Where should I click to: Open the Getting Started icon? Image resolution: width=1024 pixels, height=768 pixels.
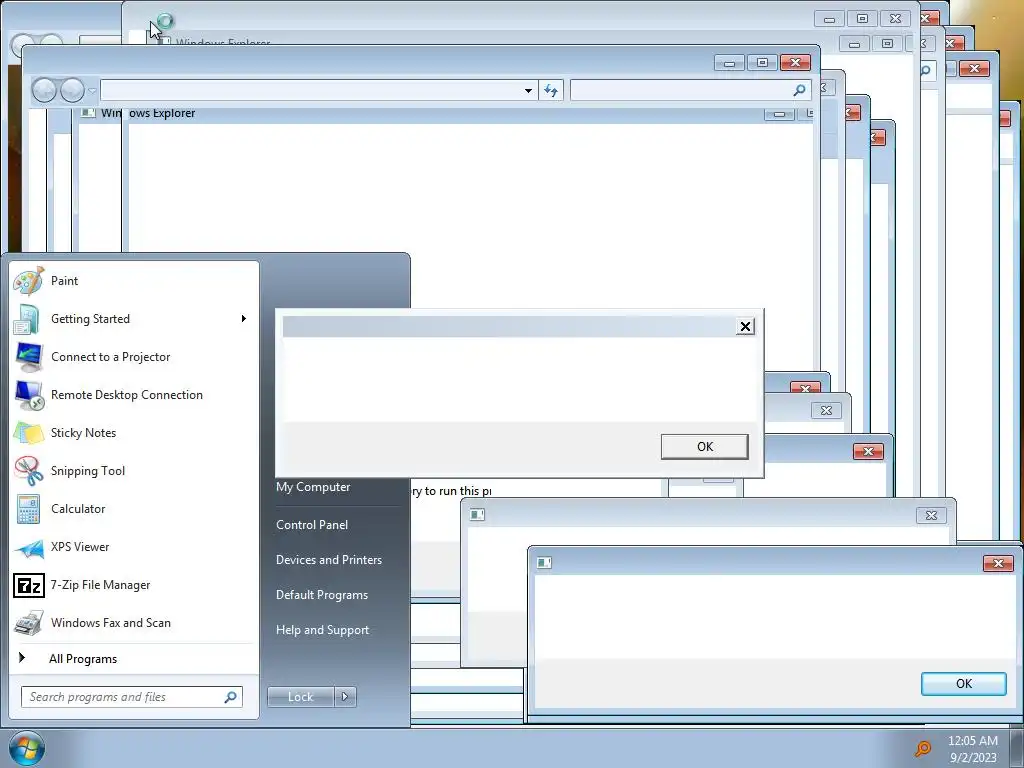tap(28, 319)
